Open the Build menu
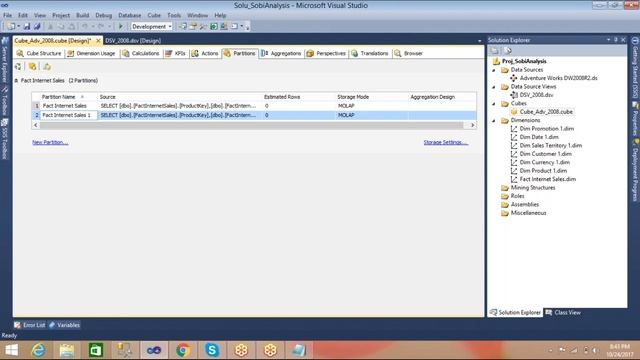640x360 pixels. point(82,15)
